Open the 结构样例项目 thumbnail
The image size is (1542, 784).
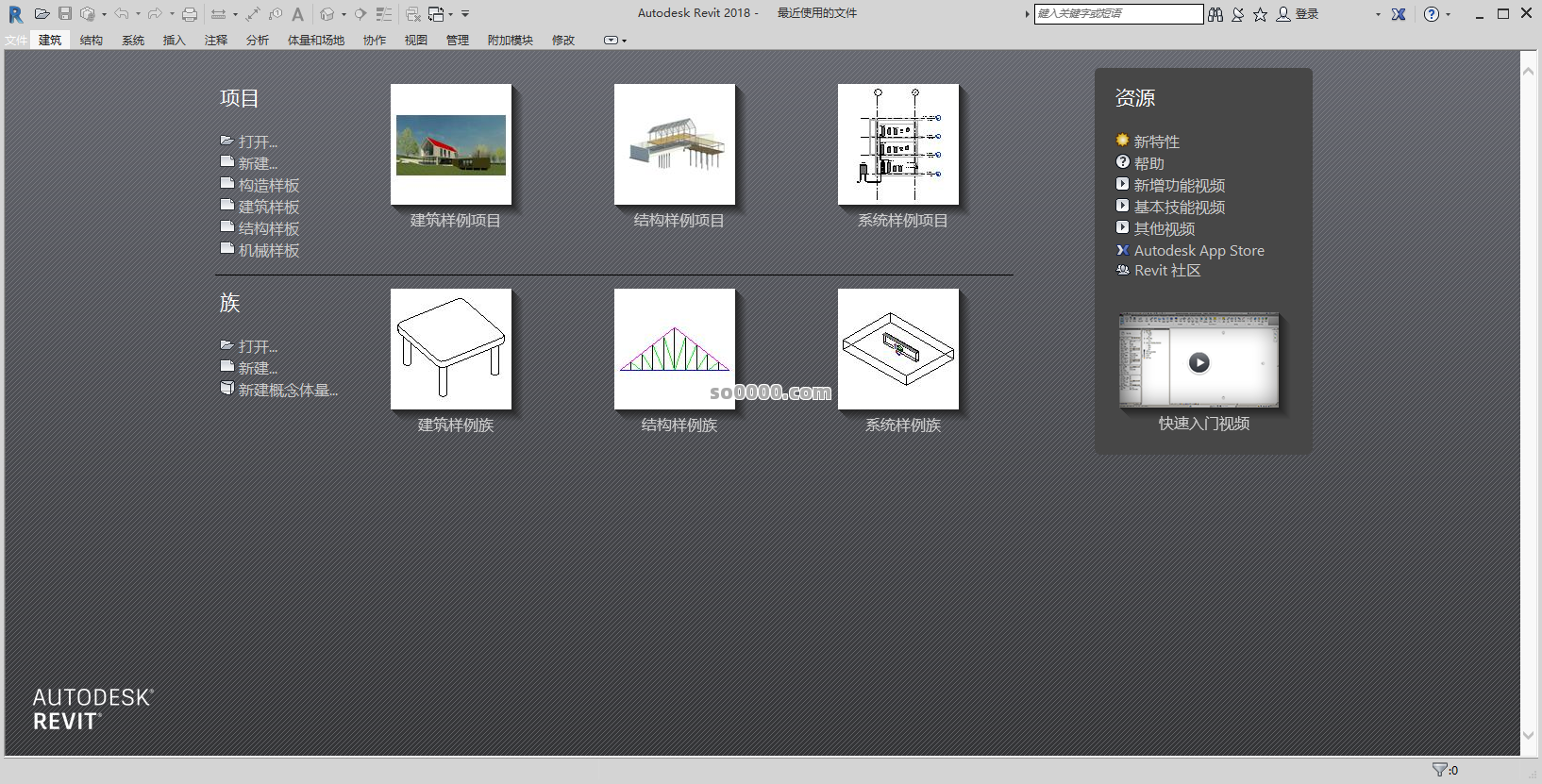click(x=675, y=144)
